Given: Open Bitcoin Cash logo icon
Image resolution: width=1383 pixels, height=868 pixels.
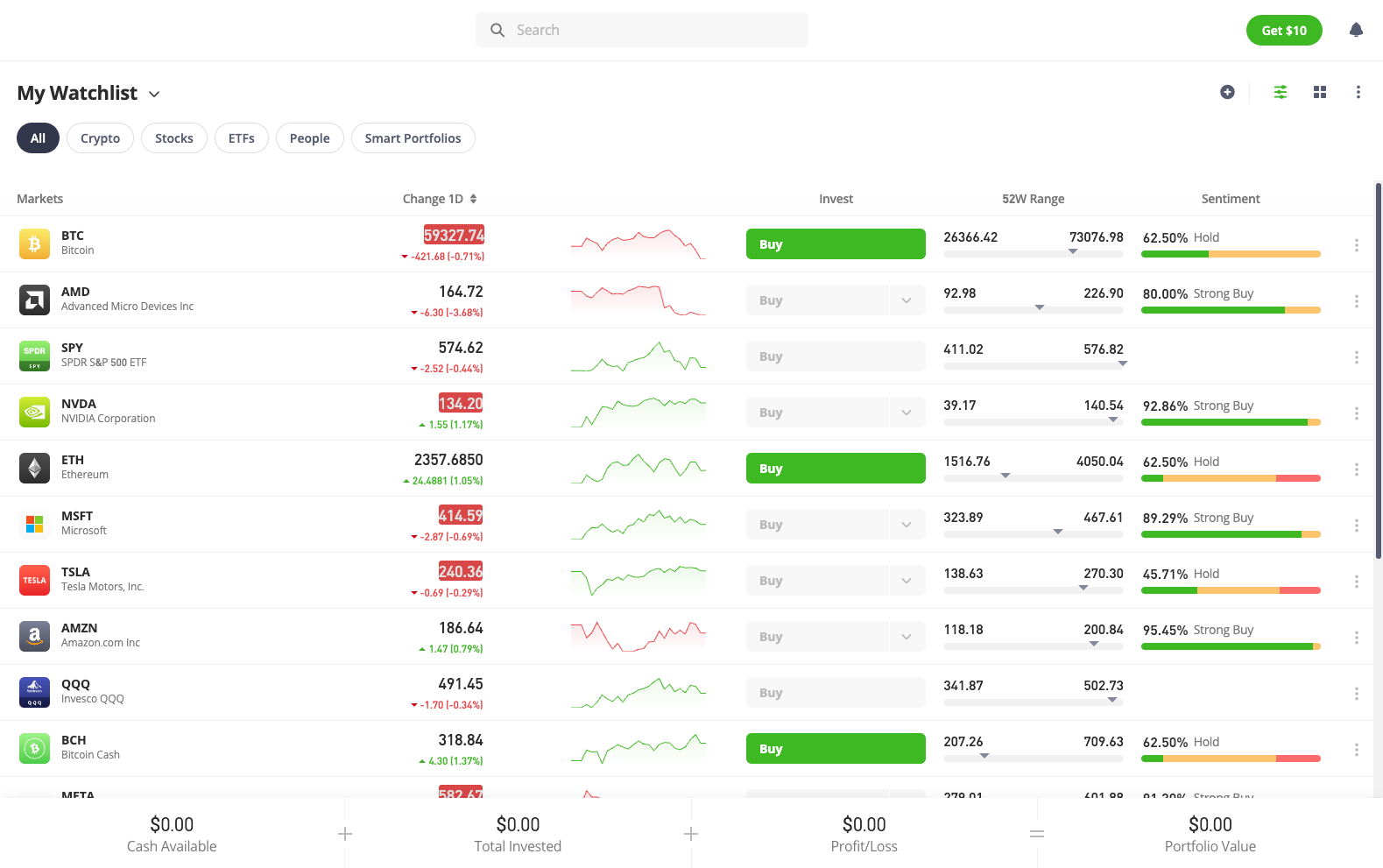Looking at the screenshot, I should tap(34, 749).
